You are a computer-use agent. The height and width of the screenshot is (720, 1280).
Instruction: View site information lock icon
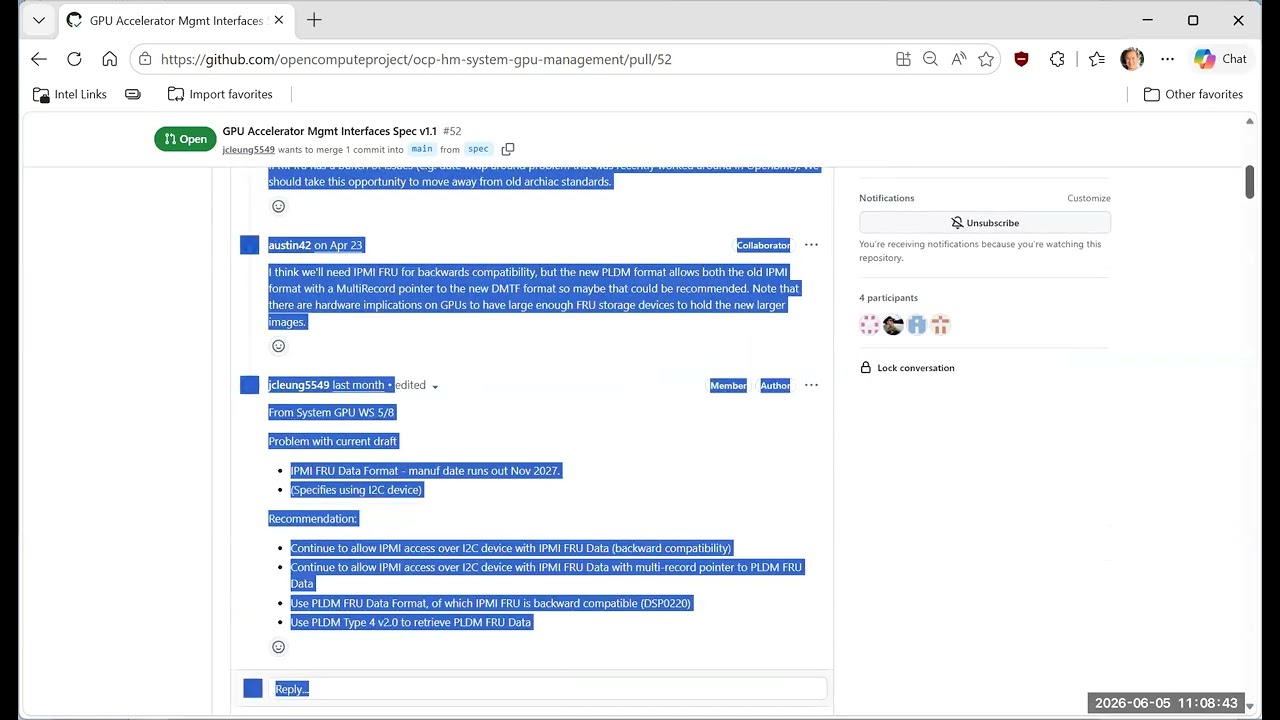(146, 59)
